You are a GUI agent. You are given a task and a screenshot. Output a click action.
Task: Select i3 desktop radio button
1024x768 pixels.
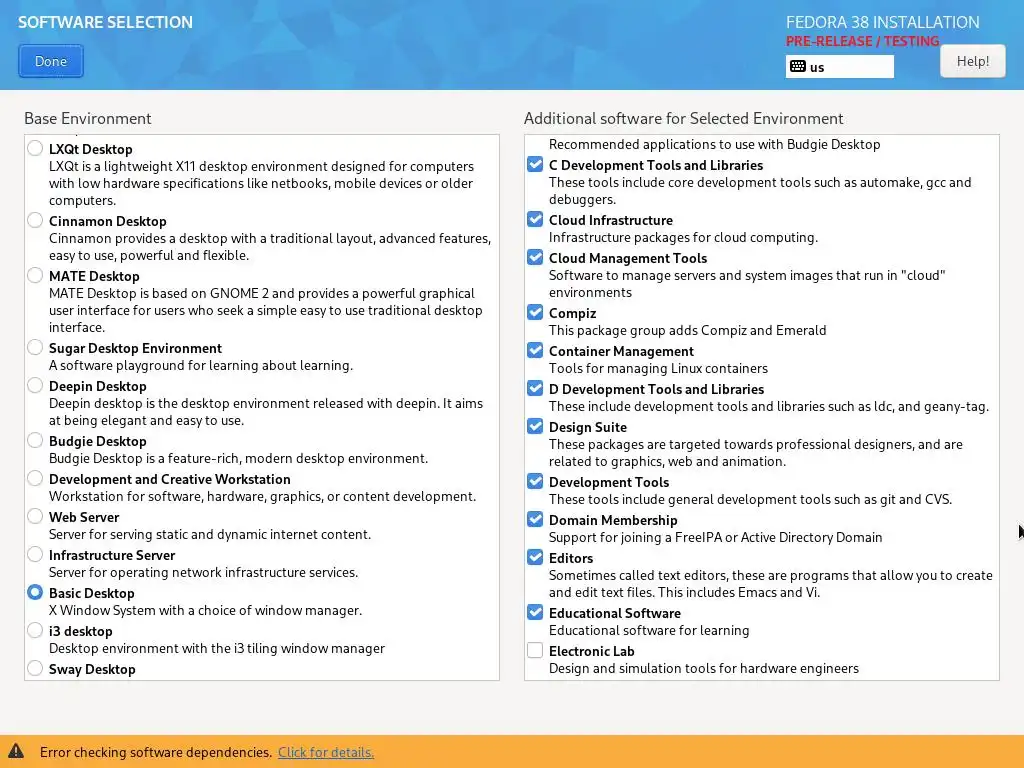[35, 630]
